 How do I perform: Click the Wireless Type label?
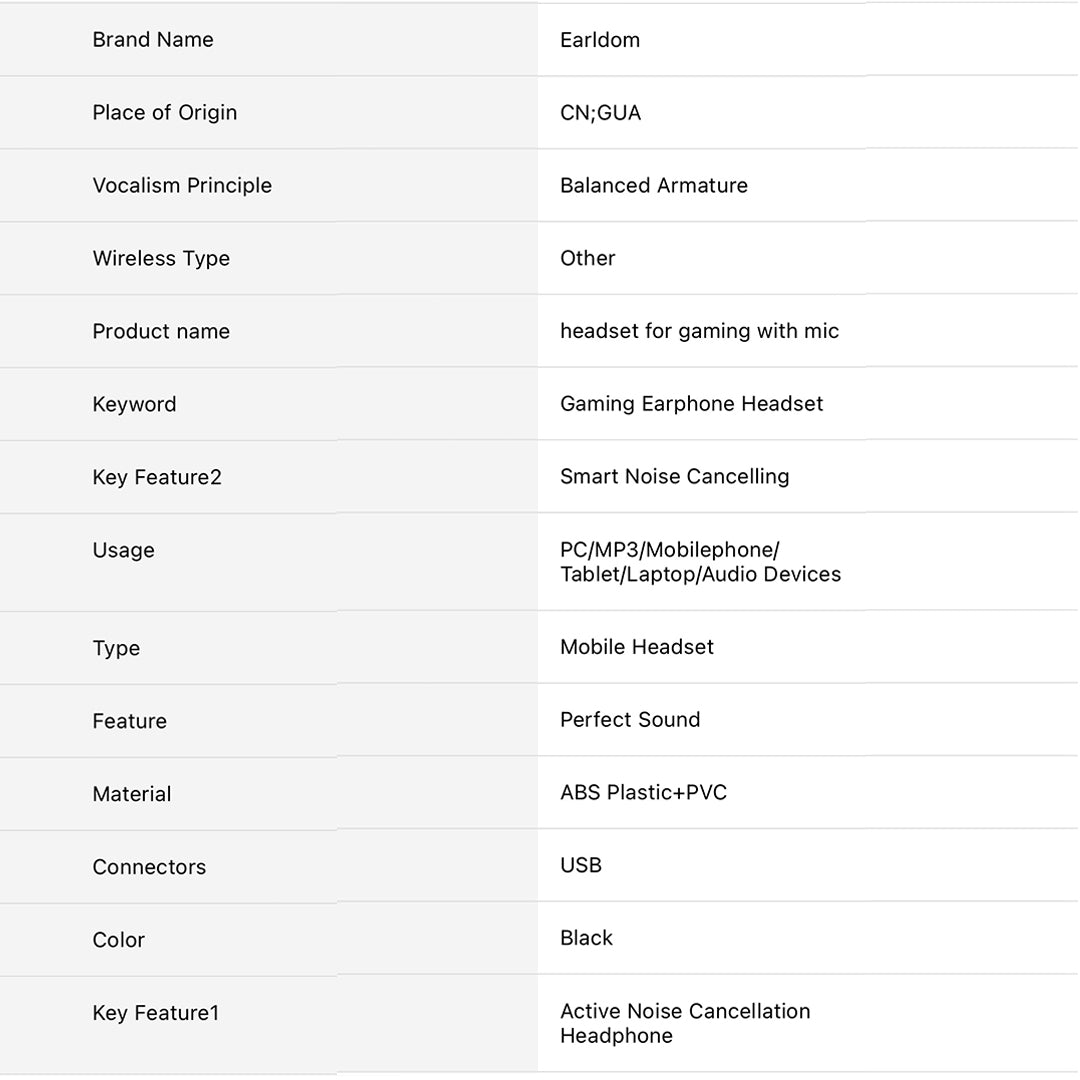point(161,259)
